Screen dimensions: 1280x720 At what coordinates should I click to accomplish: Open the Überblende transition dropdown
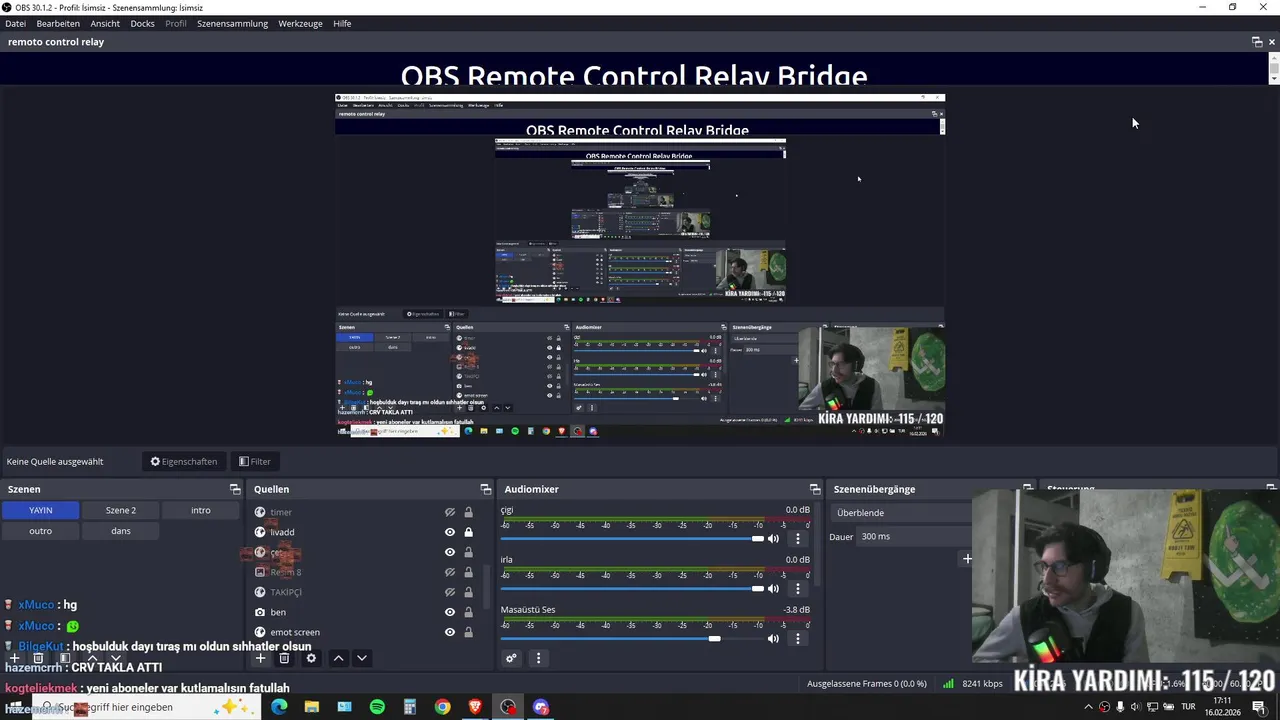coord(901,513)
